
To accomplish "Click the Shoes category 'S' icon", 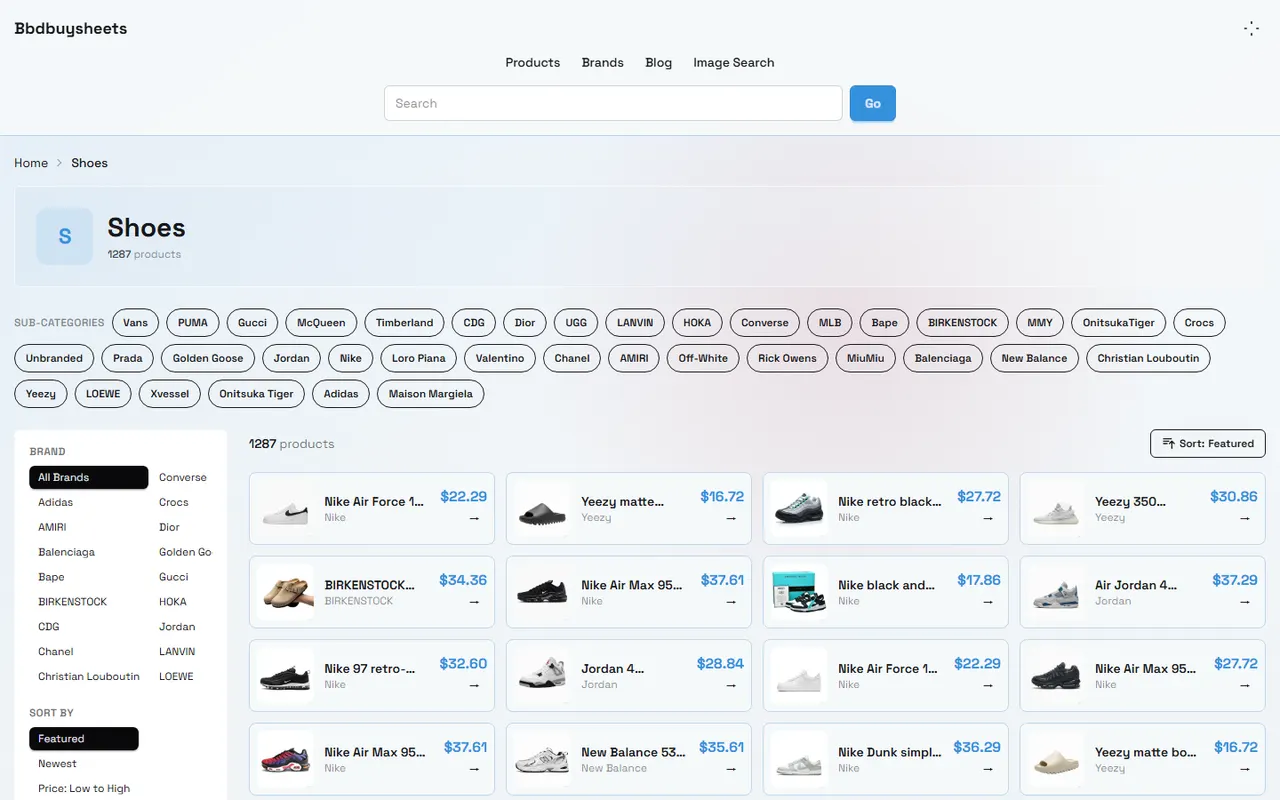I will 65,236.
